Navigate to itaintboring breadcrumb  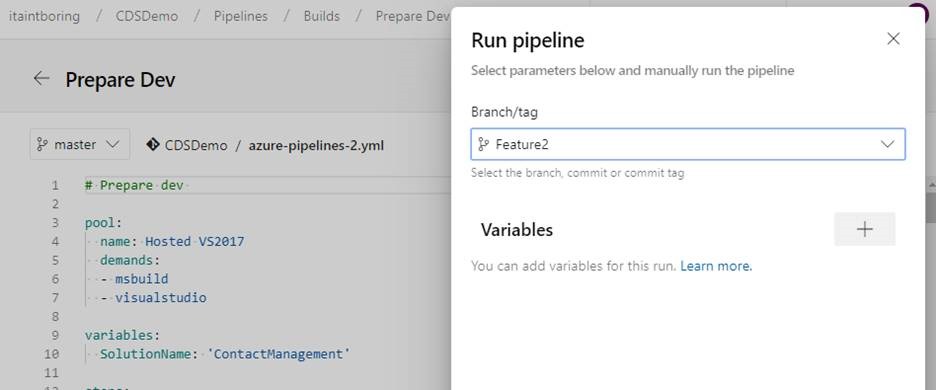[44, 16]
